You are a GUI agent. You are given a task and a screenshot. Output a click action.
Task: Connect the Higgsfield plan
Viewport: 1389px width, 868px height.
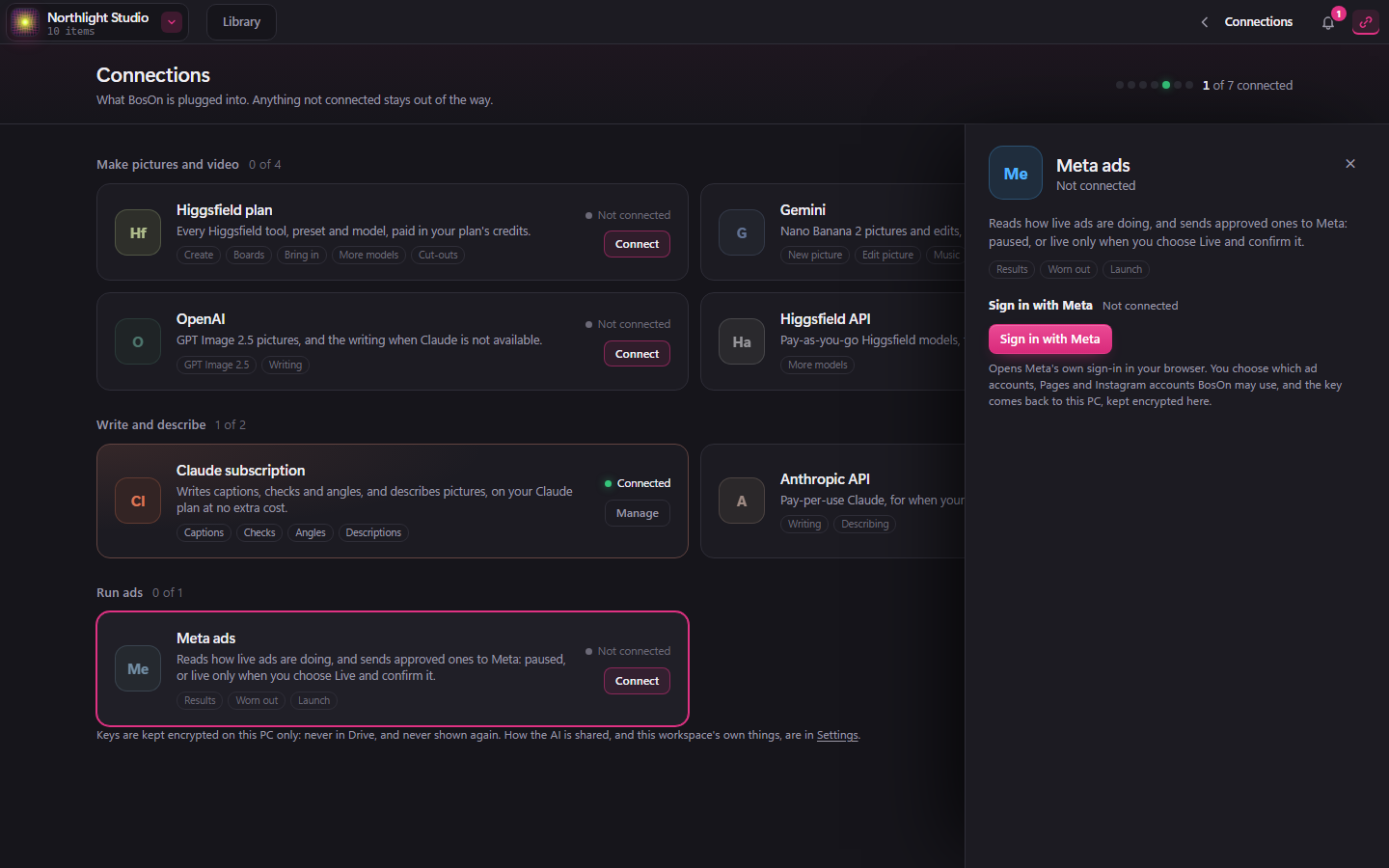click(x=637, y=244)
